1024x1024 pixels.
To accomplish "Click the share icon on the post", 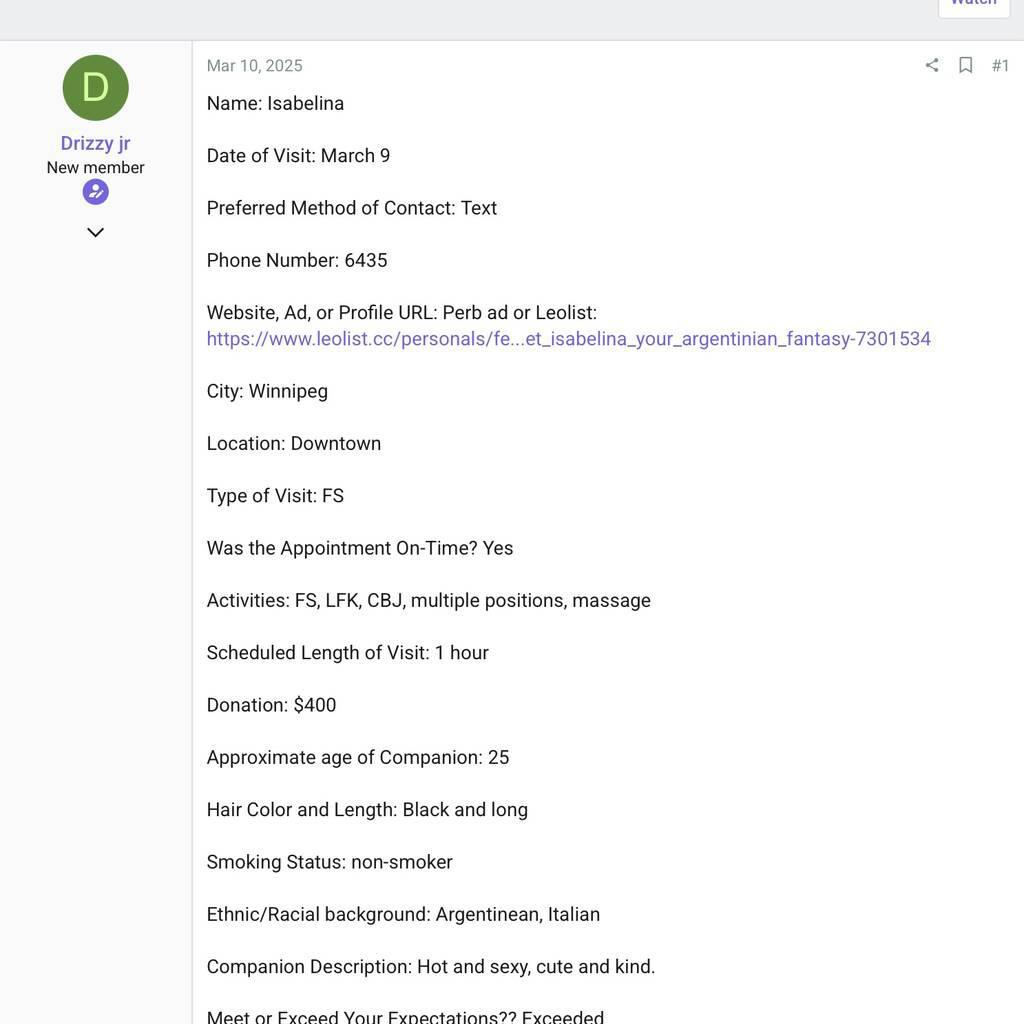I will pyautogui.click(x=932, y=66).
